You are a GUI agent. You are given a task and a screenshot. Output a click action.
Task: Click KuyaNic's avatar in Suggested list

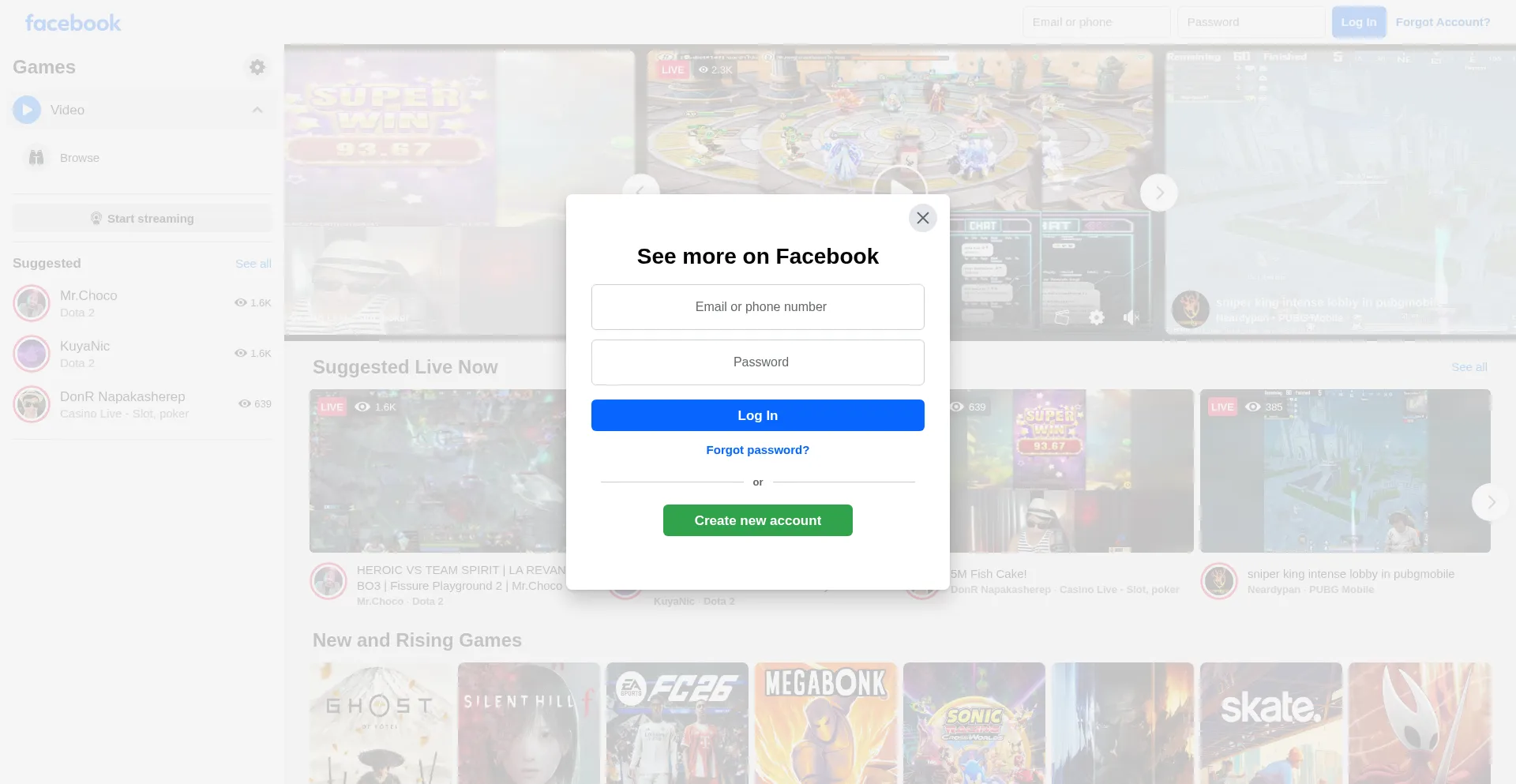coord(32,354)
